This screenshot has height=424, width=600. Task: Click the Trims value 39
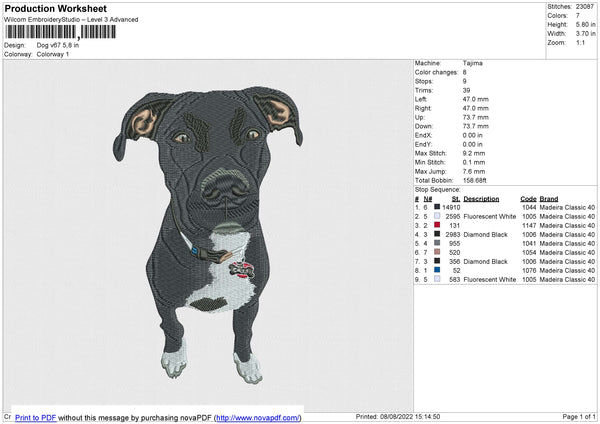tap(466, 90)
